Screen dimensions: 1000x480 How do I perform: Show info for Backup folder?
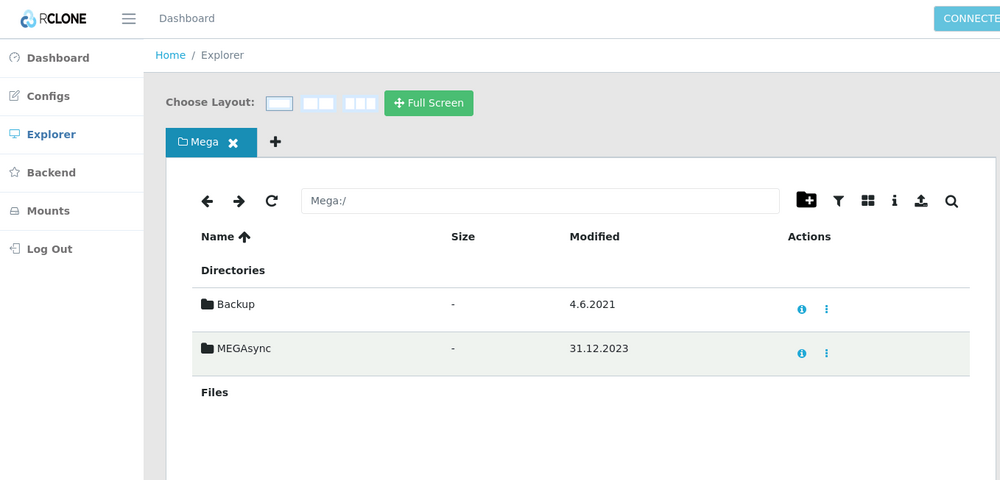tap(802, 309)
